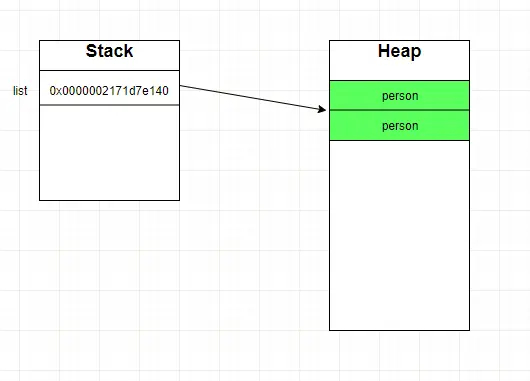Select the Stack header title
530x381 pixels.
tap(109, 51)
